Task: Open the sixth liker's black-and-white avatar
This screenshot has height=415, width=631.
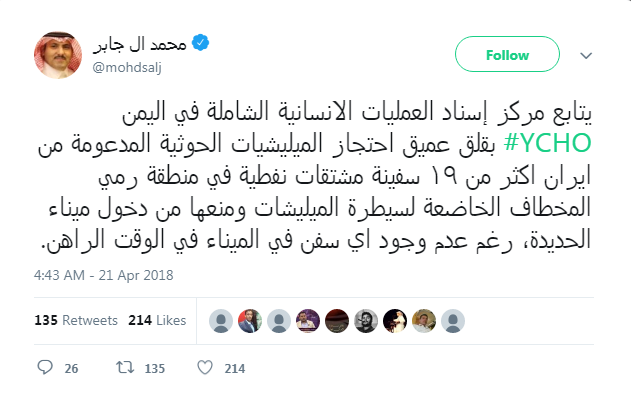Action: [x=366, y=321]
